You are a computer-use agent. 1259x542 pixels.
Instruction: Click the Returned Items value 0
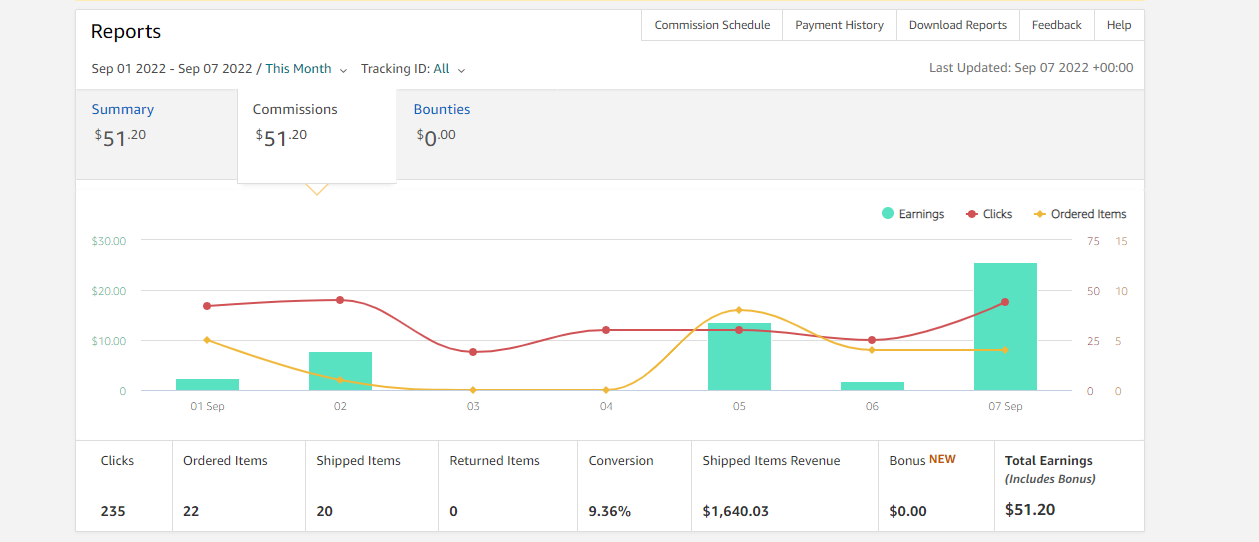(x=453, y=511)
